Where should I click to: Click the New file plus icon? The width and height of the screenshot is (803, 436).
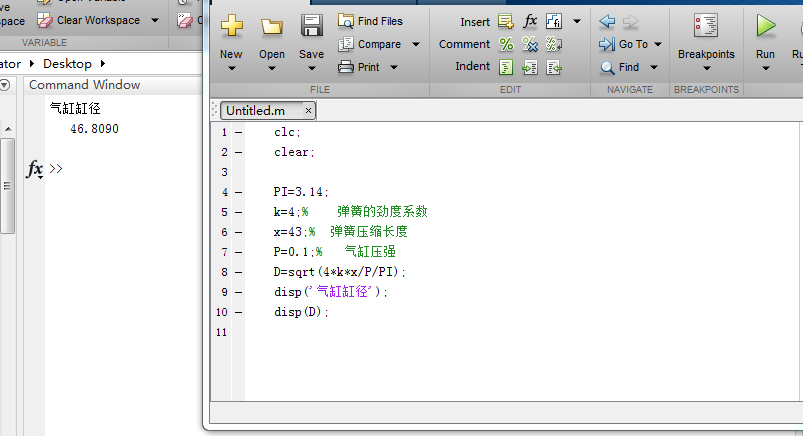click(x=231, y=25)
